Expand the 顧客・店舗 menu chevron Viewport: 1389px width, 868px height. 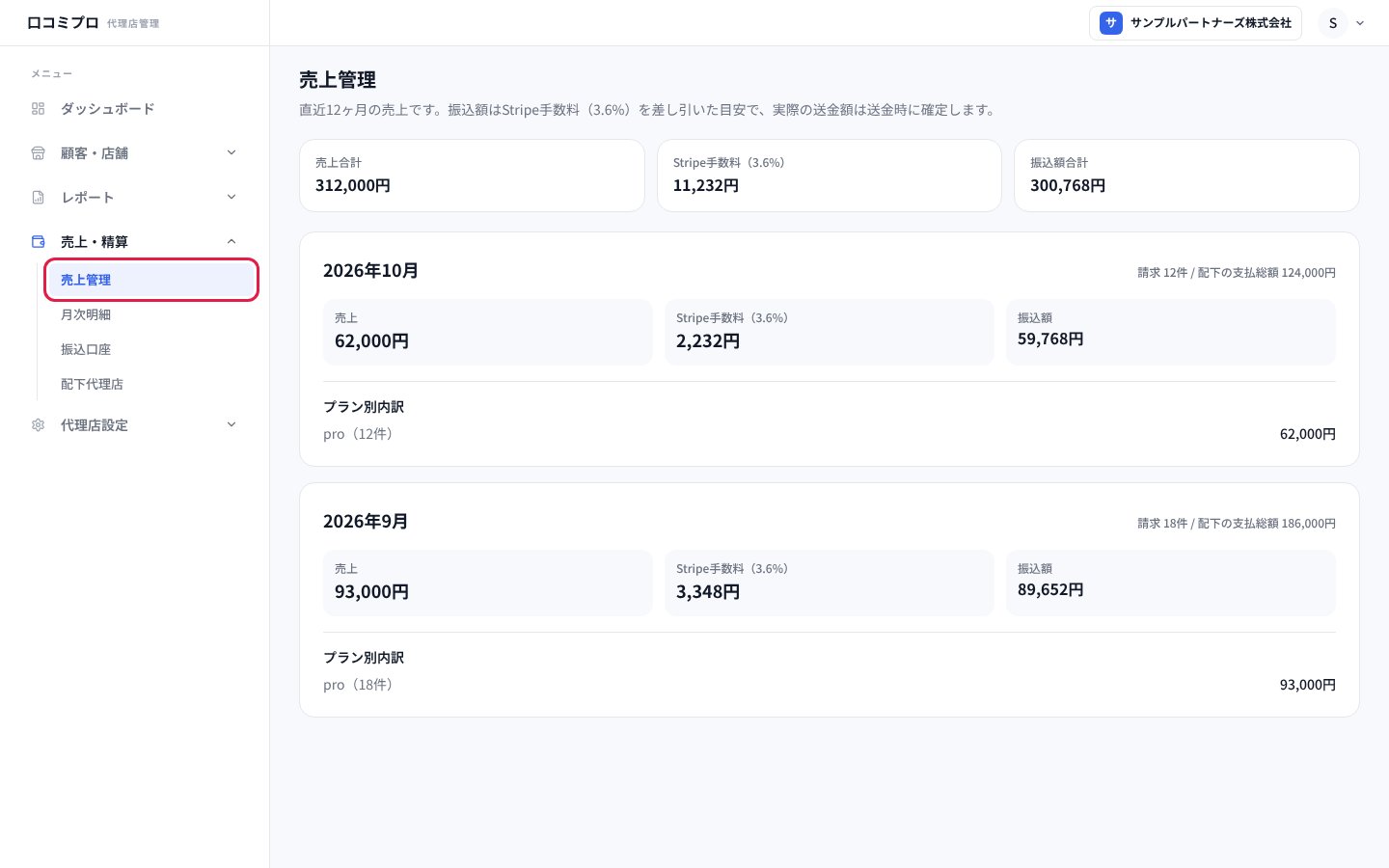point(231,152)
